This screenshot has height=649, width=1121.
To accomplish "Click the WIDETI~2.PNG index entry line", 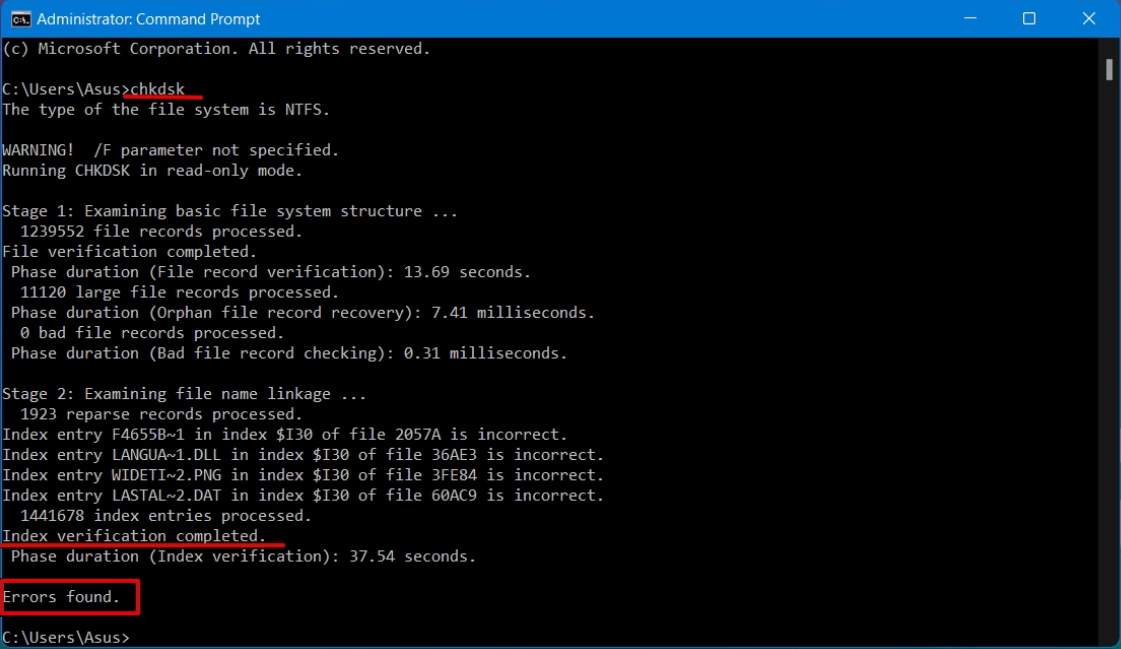I will [303, 475].
